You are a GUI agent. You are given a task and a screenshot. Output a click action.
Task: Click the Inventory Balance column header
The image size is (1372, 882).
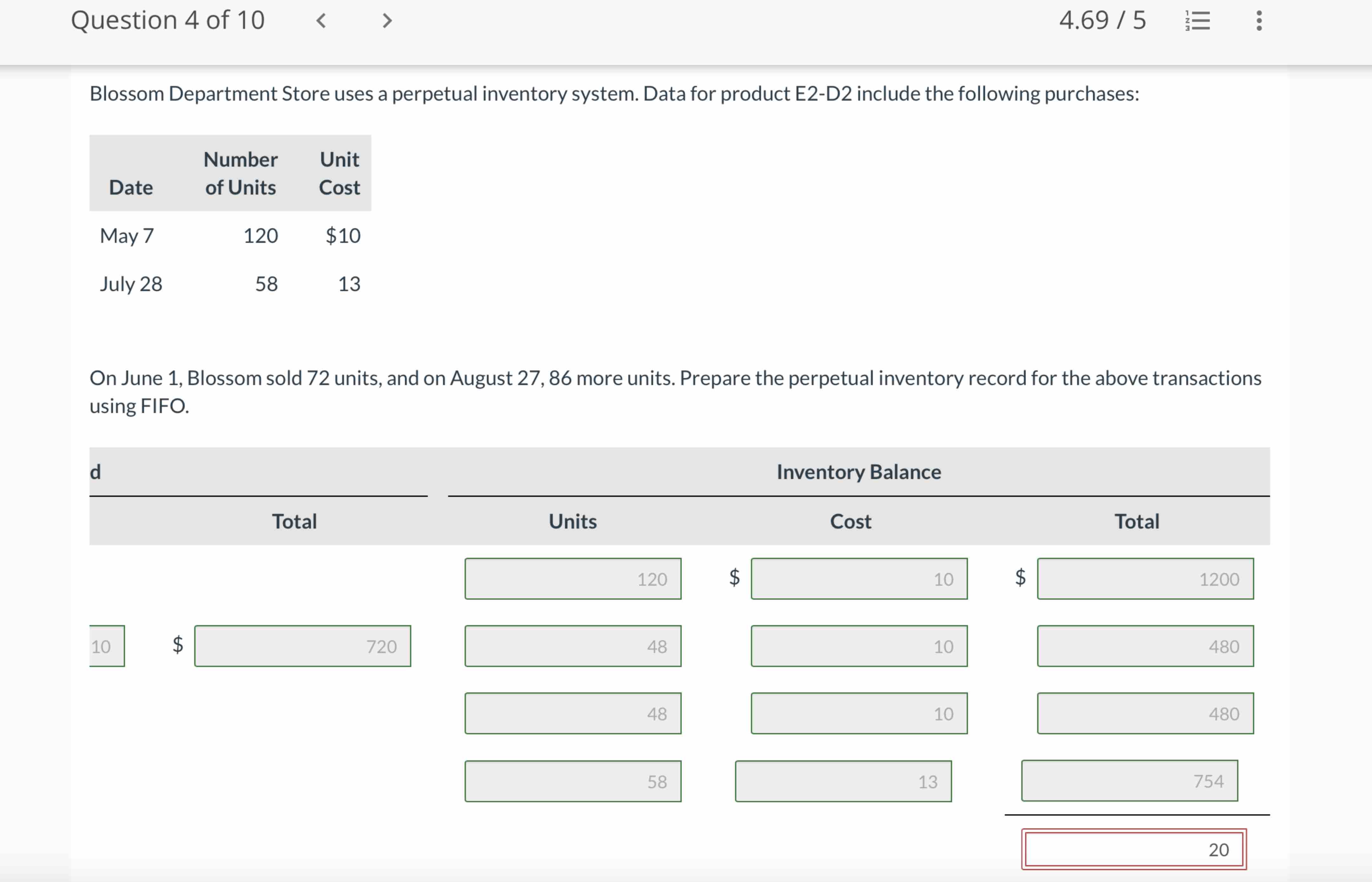point(858,471)
